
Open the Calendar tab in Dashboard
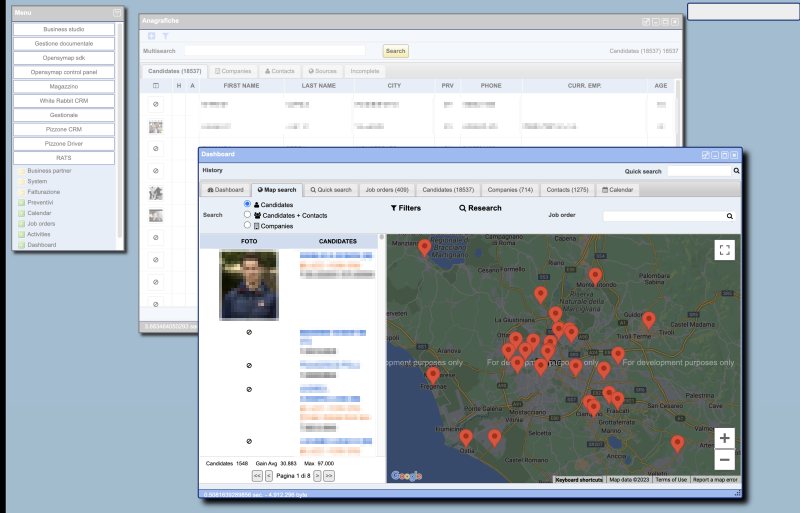[617, 190]
